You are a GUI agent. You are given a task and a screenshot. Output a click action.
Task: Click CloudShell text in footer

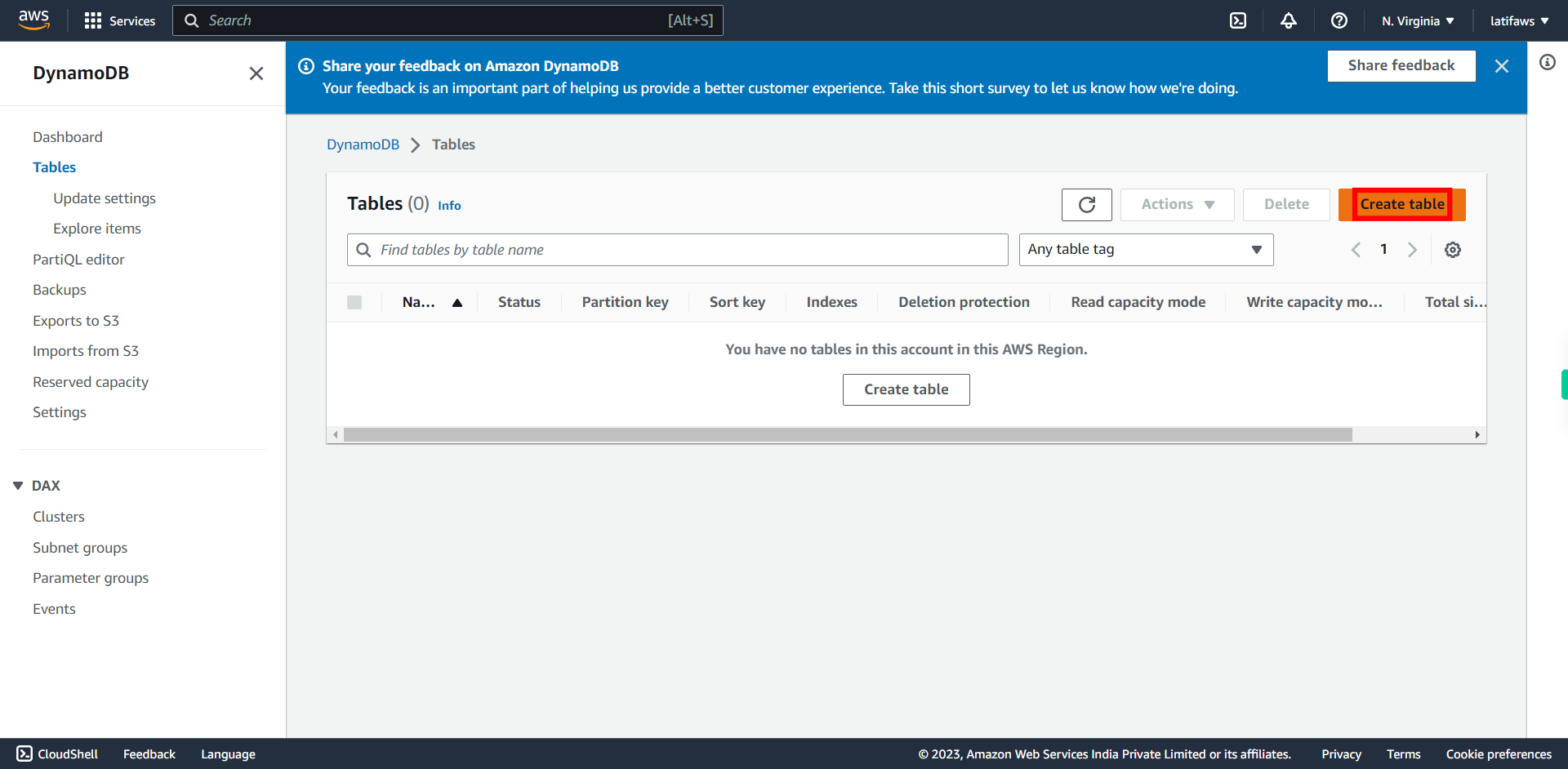pos(68,754)
